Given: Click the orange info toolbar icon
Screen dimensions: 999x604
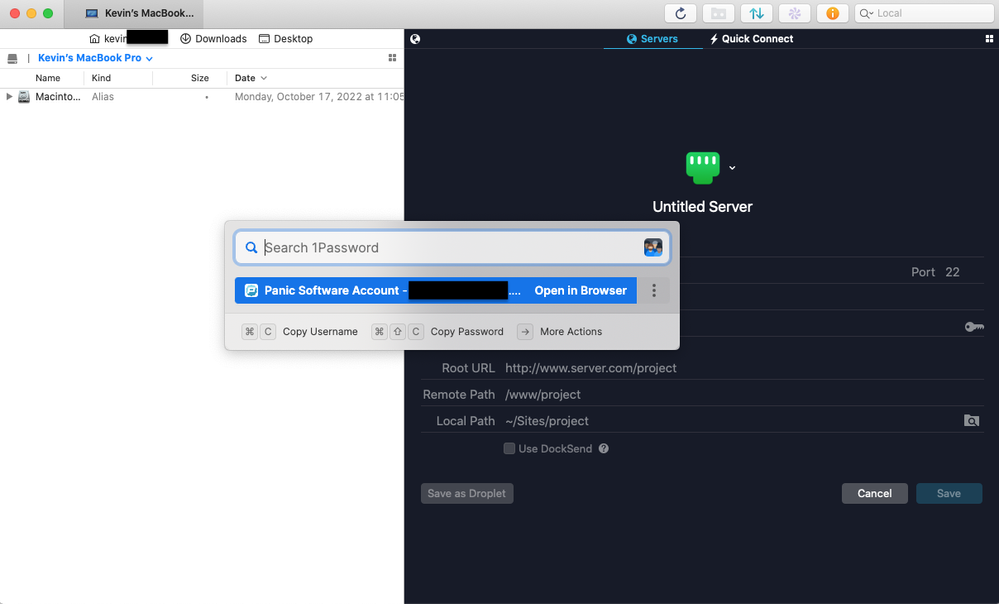Looking at the screenshot, I should coord(831,13).
